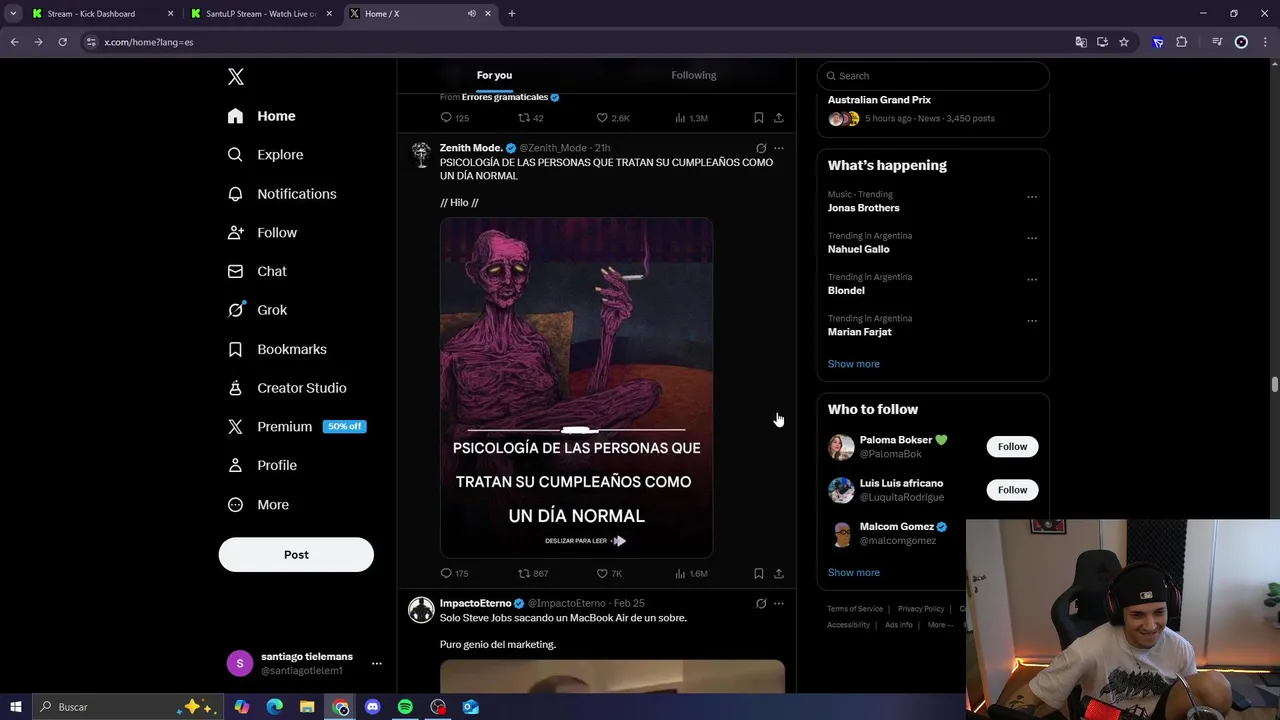
Task: Open a new browser tab
Action: pyautogui.click(x=512, y=14)
